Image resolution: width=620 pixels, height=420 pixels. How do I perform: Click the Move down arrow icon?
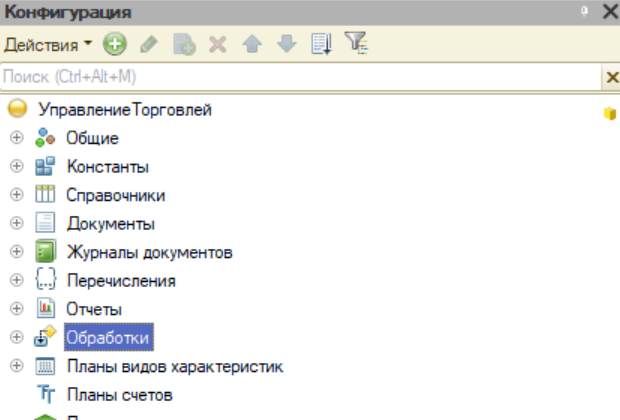click(x=287, y=44)
